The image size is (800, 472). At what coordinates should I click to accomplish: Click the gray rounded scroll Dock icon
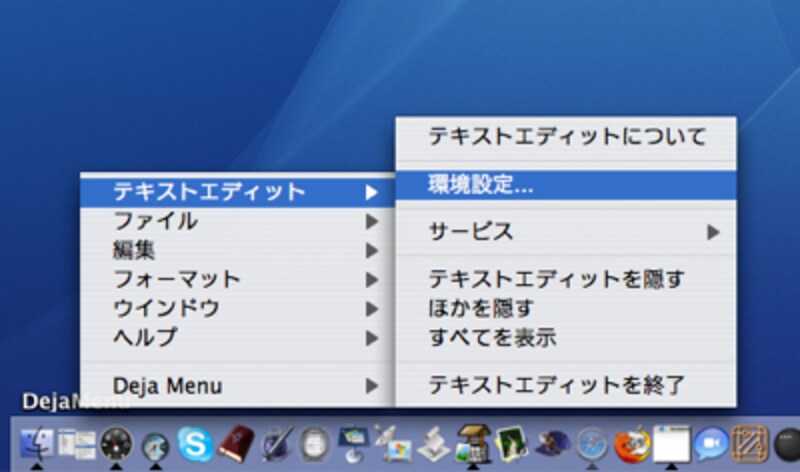(x=315, y=445)
